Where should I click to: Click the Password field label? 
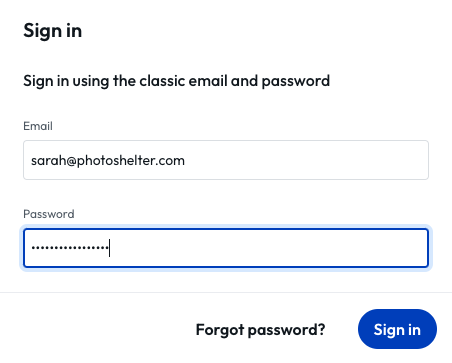tap(49, 214)
